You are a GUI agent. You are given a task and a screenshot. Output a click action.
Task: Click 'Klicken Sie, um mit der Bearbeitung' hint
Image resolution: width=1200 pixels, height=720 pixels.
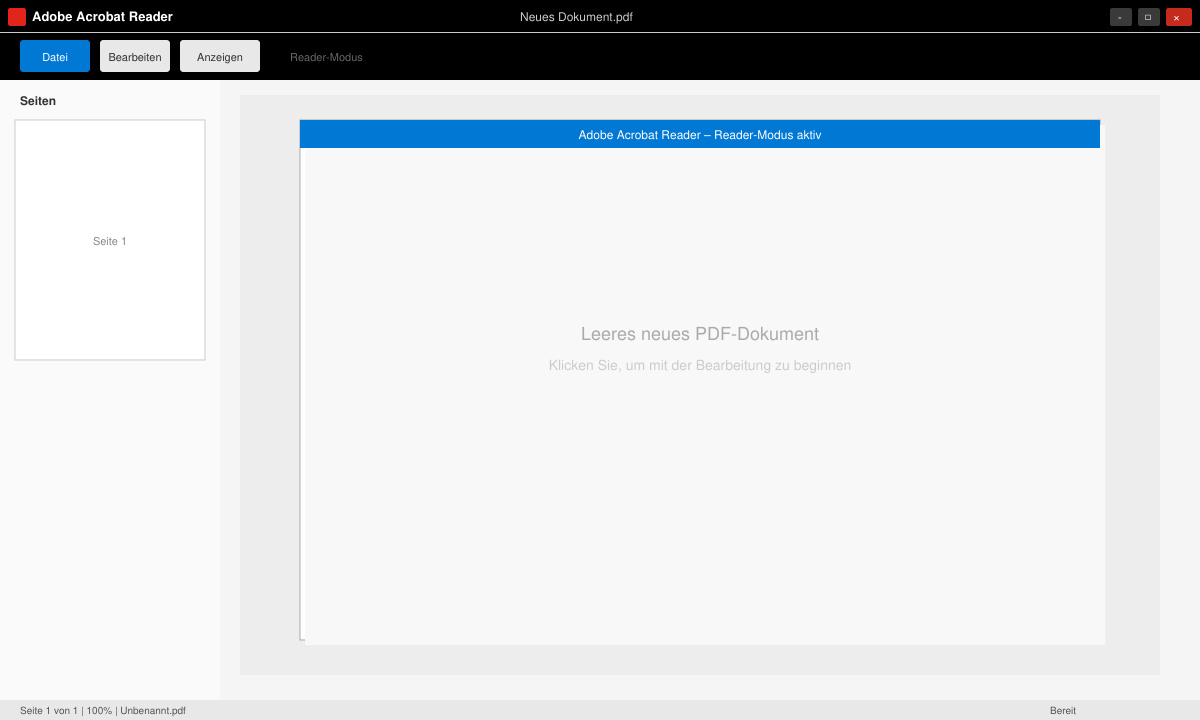(x=700, y=366)
